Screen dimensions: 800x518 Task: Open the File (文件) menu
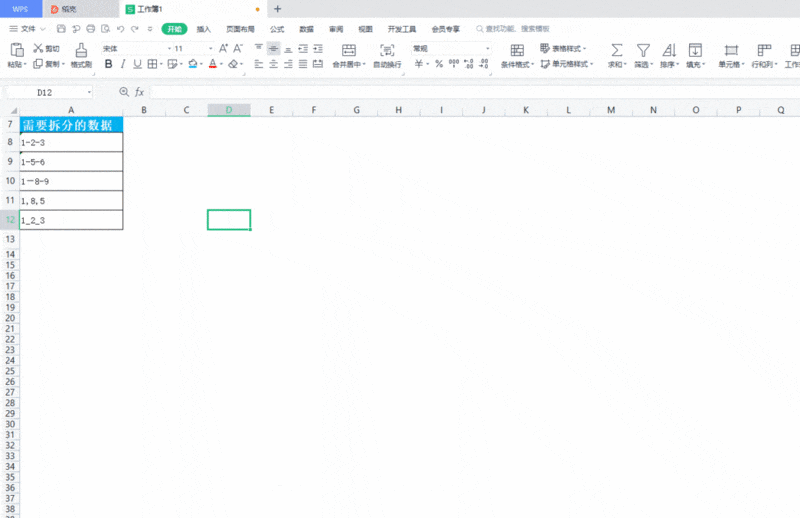28,29
